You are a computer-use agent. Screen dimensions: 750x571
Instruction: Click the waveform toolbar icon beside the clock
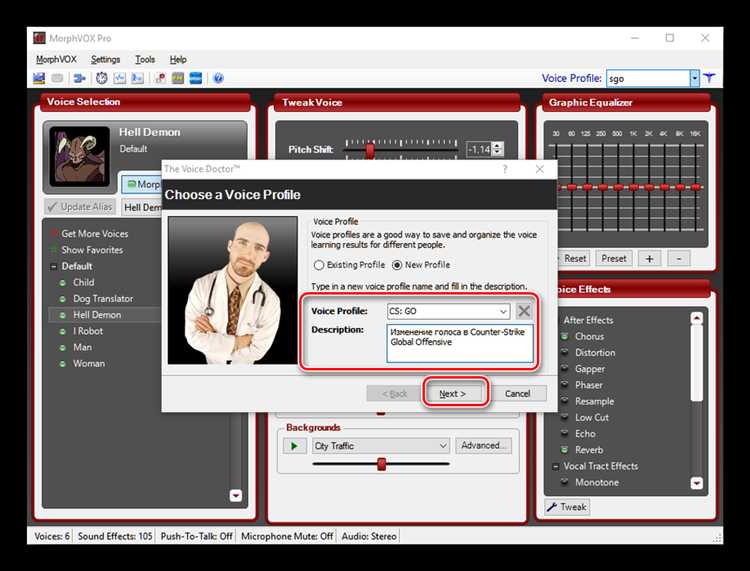[120, 78]
